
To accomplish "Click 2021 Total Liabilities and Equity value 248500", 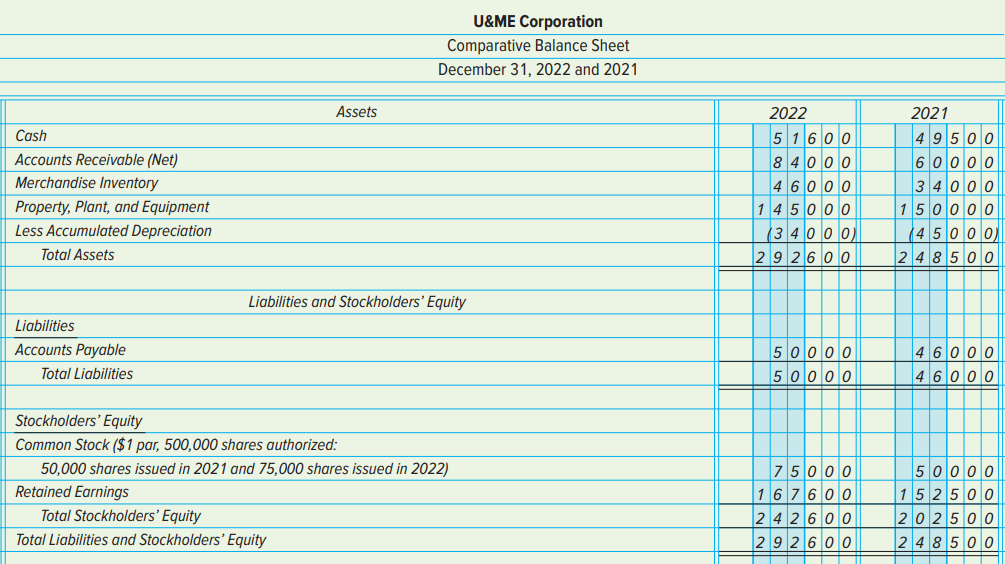I will [x=945, y=542].
